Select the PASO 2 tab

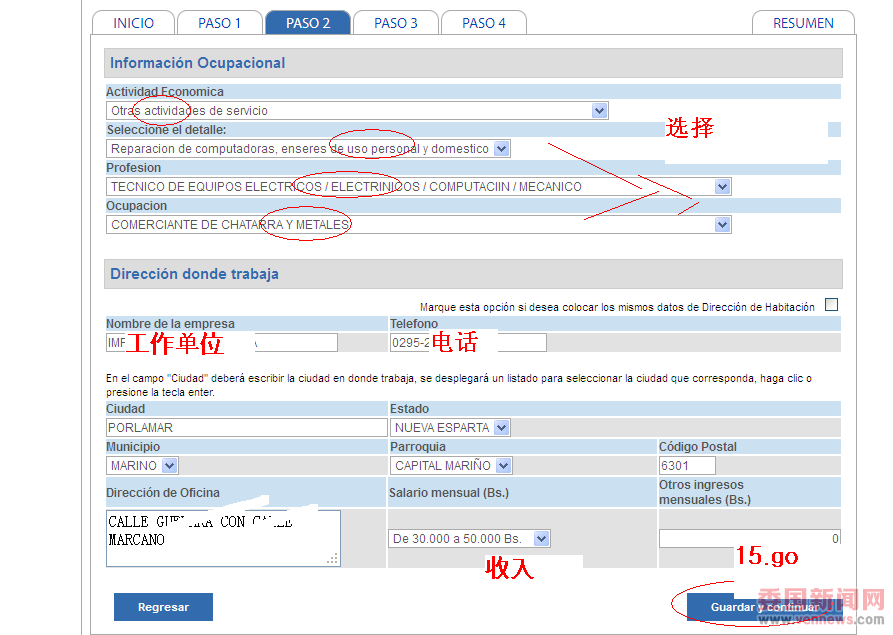click(x=308, y=23)
